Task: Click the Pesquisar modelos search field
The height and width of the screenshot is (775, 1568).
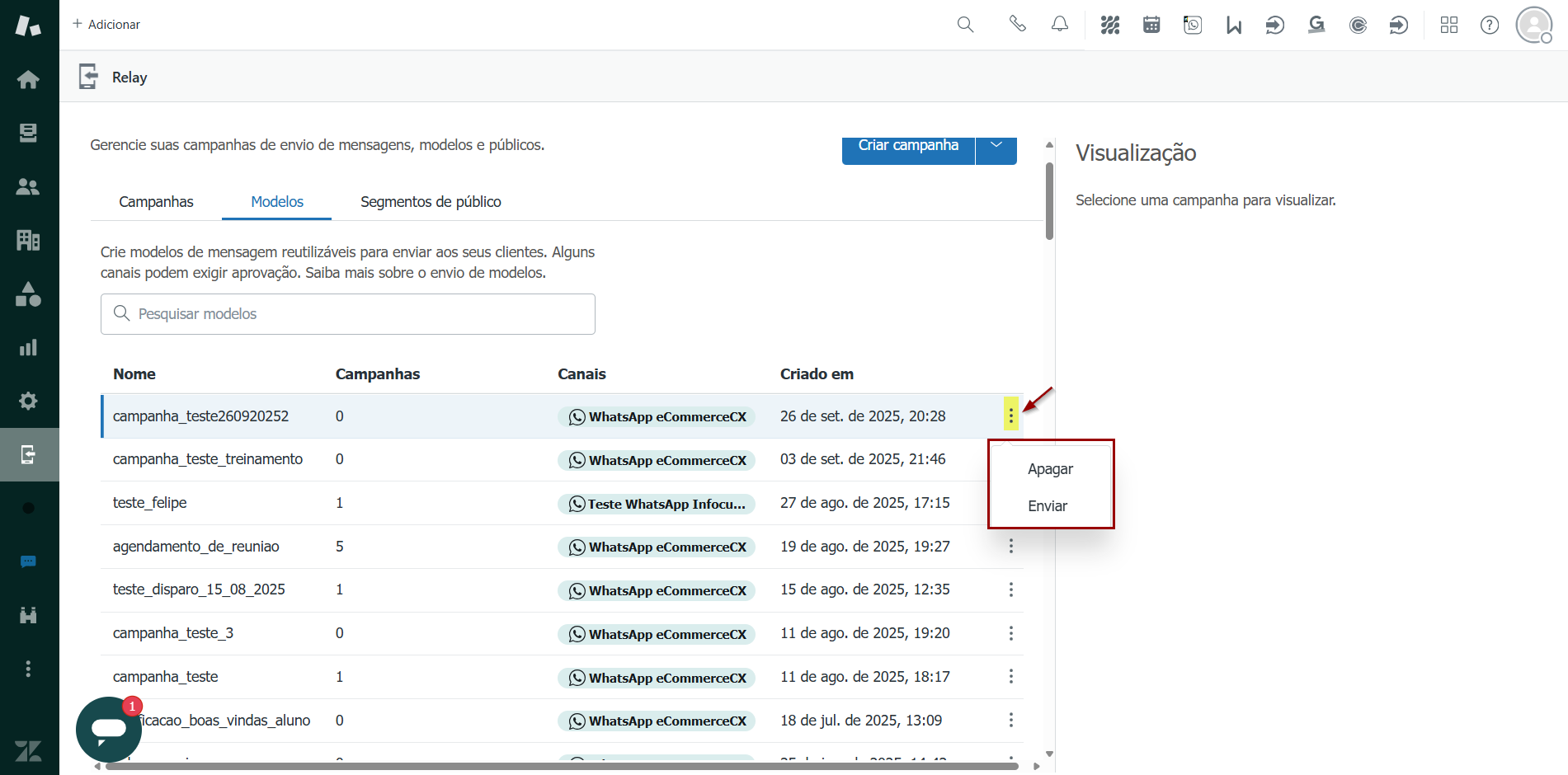Action: [348, 314]
